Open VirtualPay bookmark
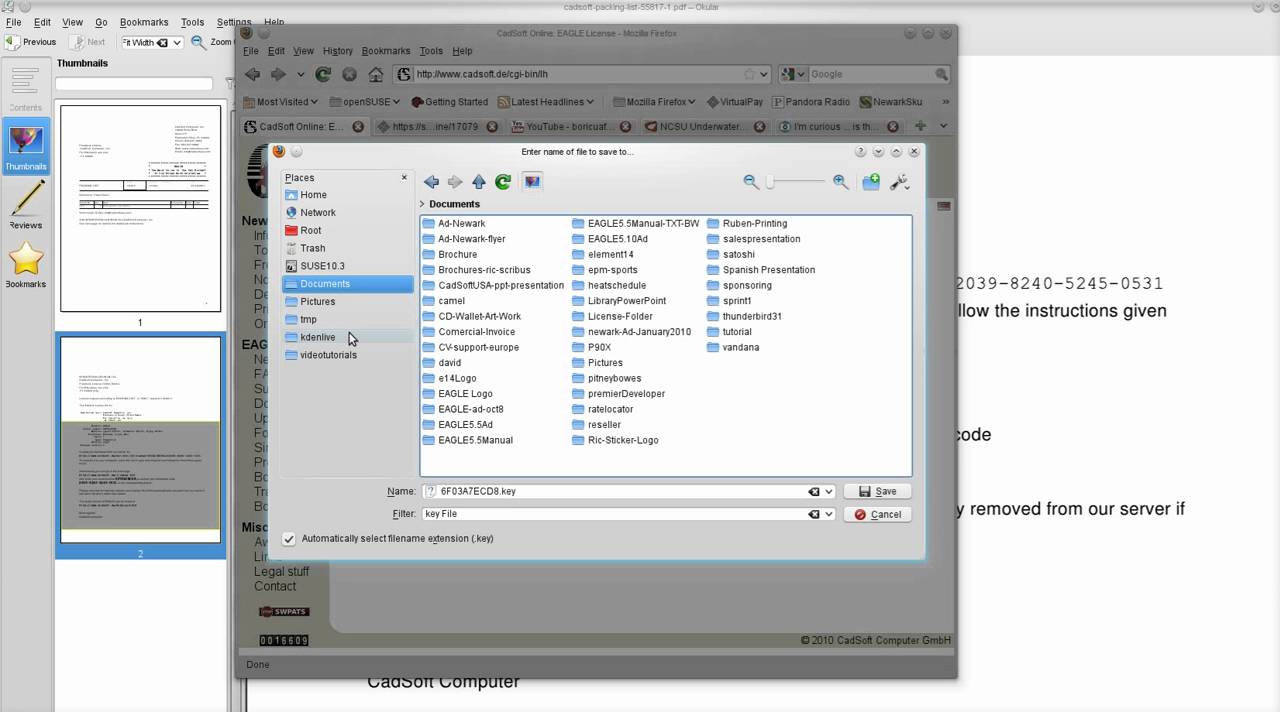 point(735,102)
